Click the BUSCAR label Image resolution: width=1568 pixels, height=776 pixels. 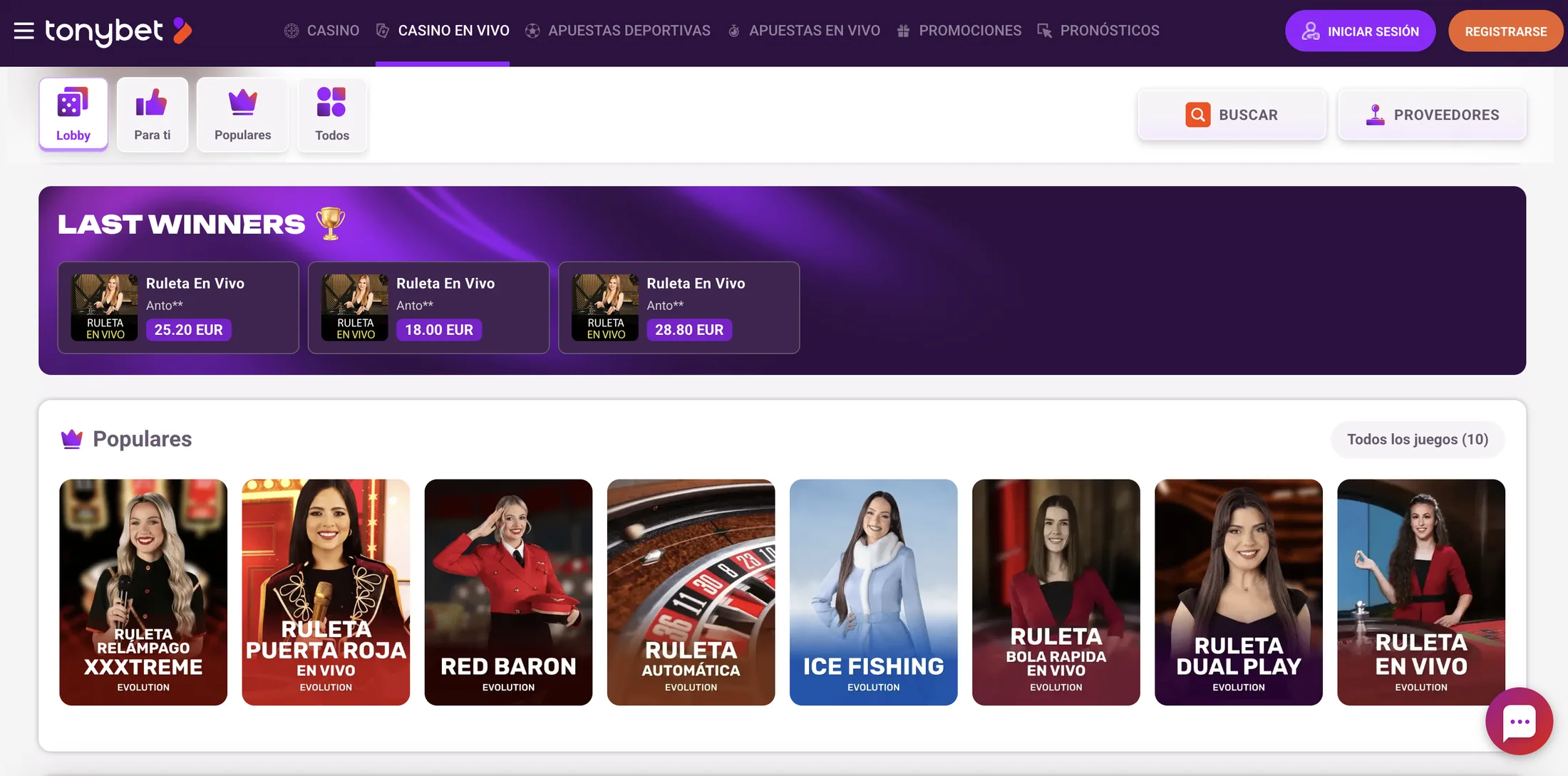tap(1248, 115)
